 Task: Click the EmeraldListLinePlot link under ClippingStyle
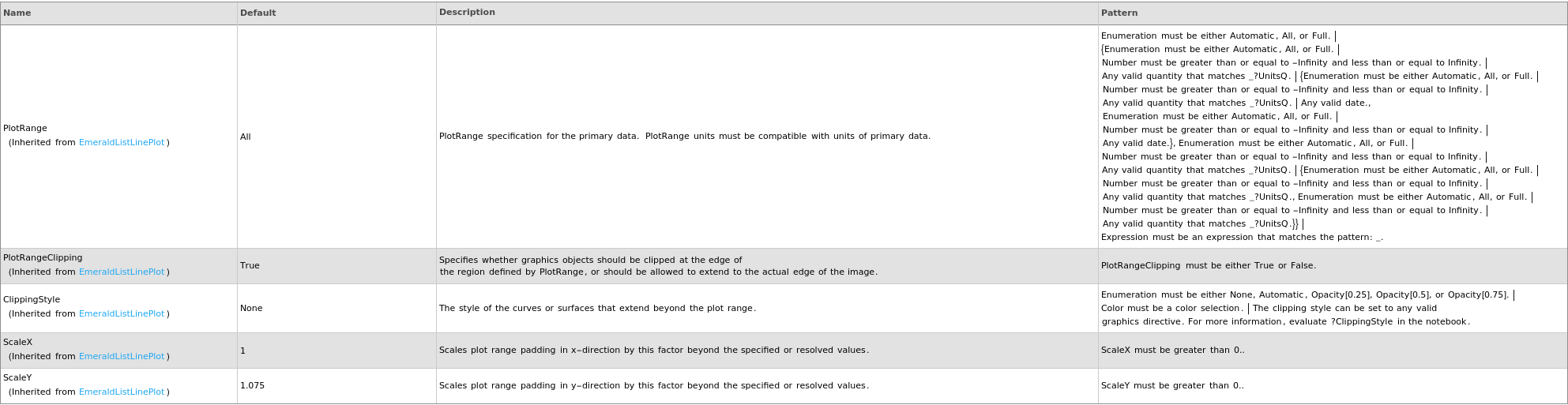122,314
